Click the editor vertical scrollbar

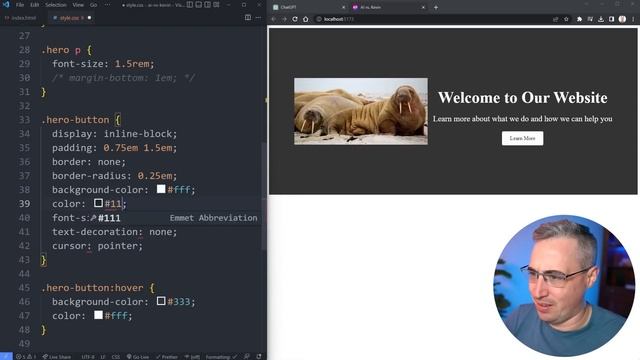[264, 196]
